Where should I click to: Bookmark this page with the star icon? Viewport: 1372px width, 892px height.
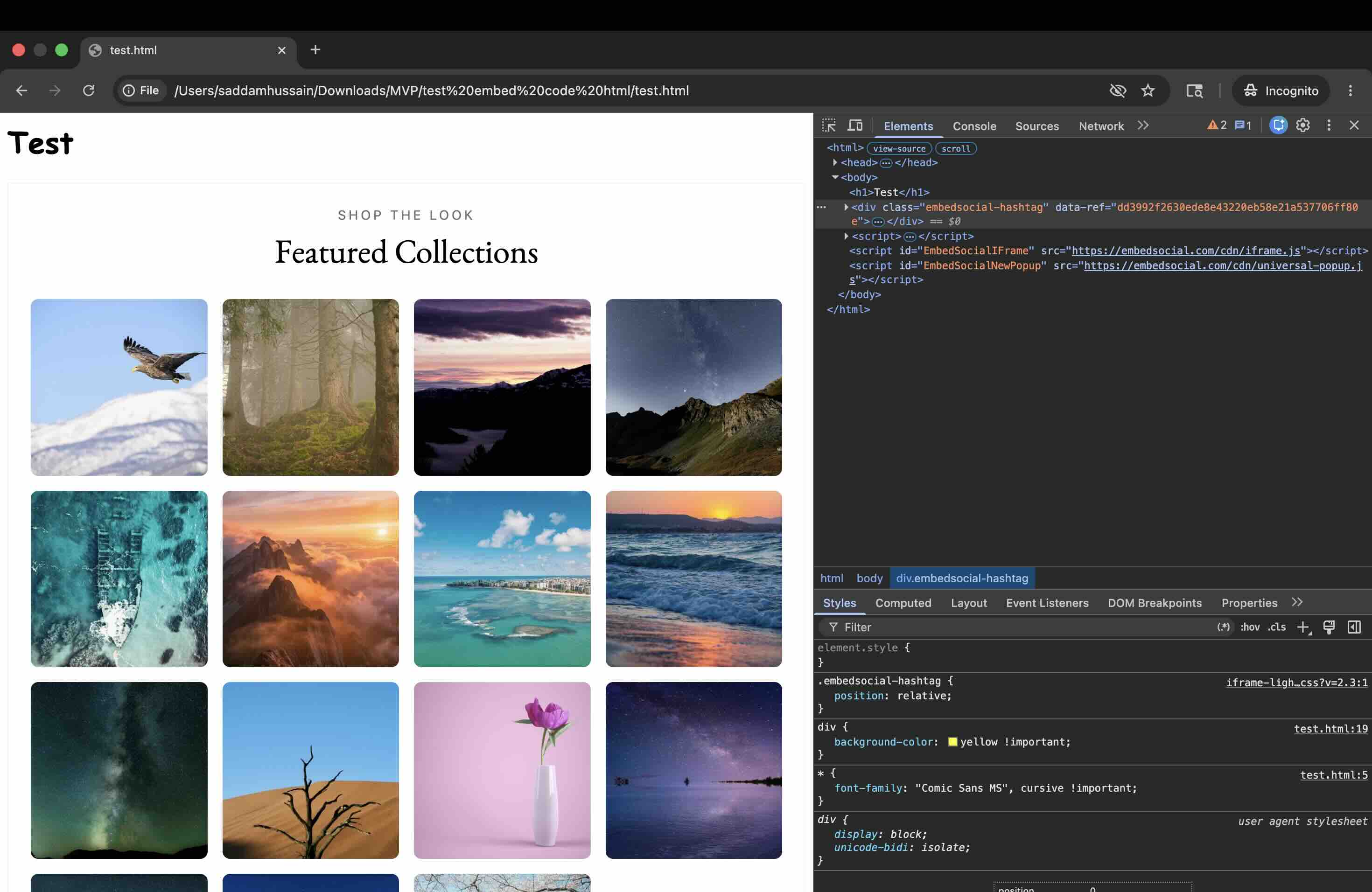click(x=1148, y=91)
